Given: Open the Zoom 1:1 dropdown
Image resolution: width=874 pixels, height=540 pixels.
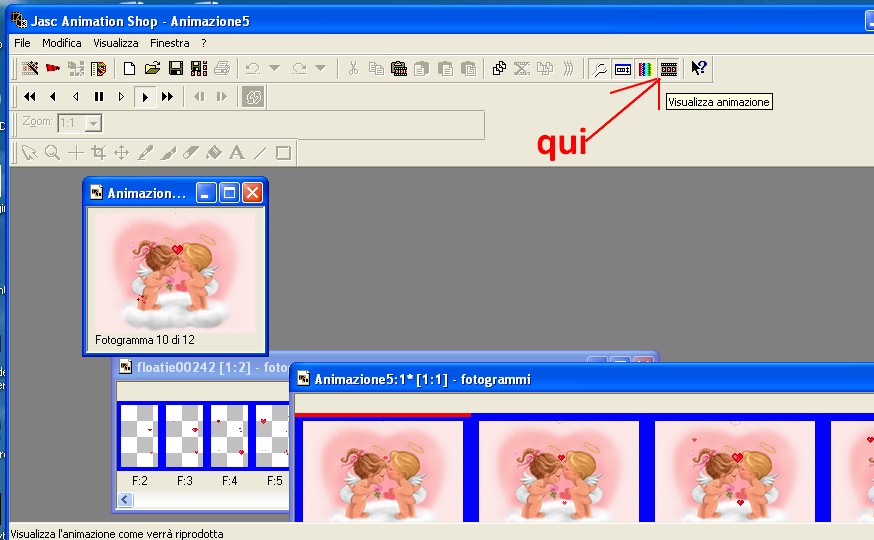Looking at the screenshot, I should (x=94, y=123).
